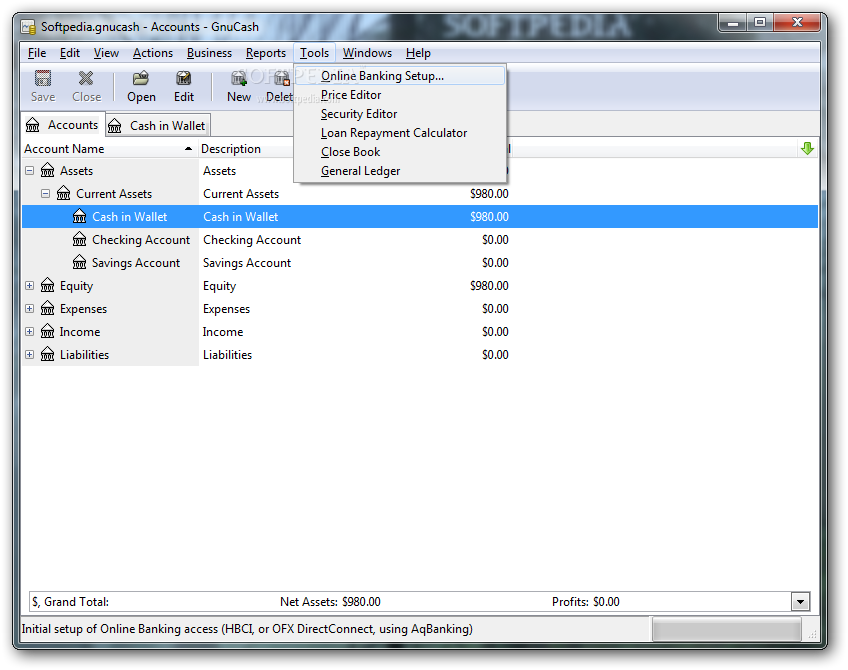Viewport: 848px width, 670px height.
Task: Open the File menu
Action: [x=37, y=53]
